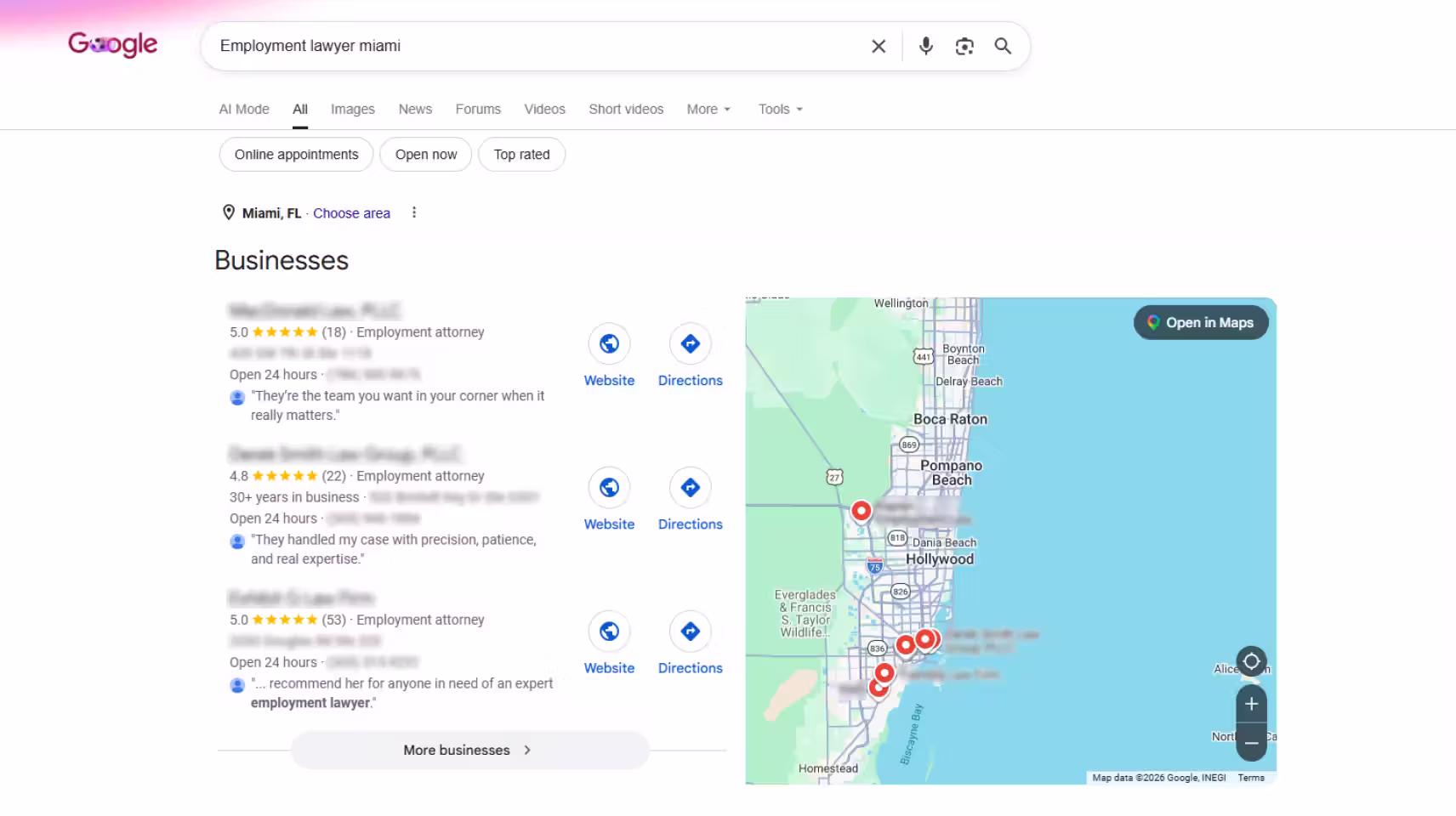Image resolution: width=1456 pixels, height=816 pixels.
Task: Click the "30+ years in business" text
Action: (294, 497)
